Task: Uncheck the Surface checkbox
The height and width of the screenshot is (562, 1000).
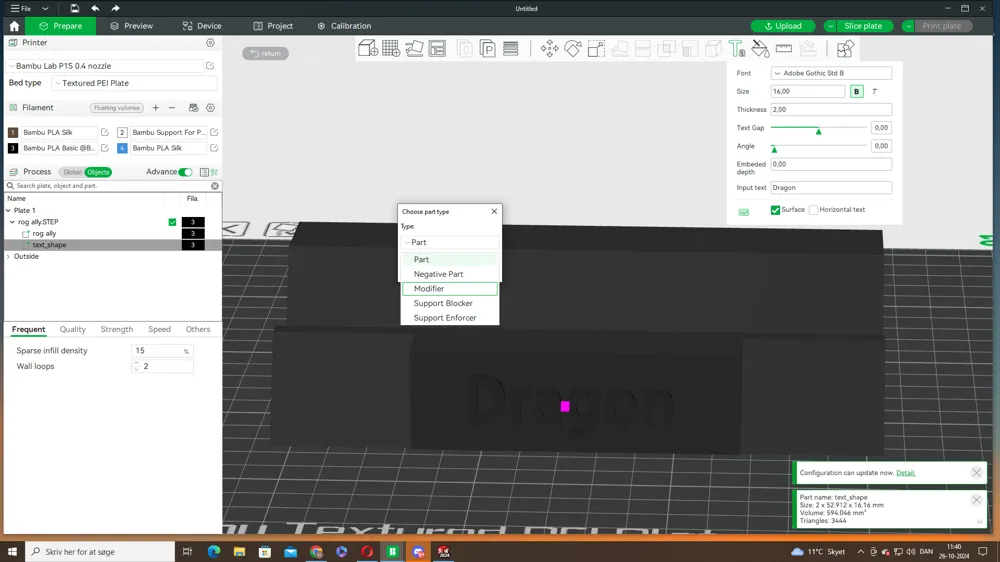Action: (x=776, y=210)
